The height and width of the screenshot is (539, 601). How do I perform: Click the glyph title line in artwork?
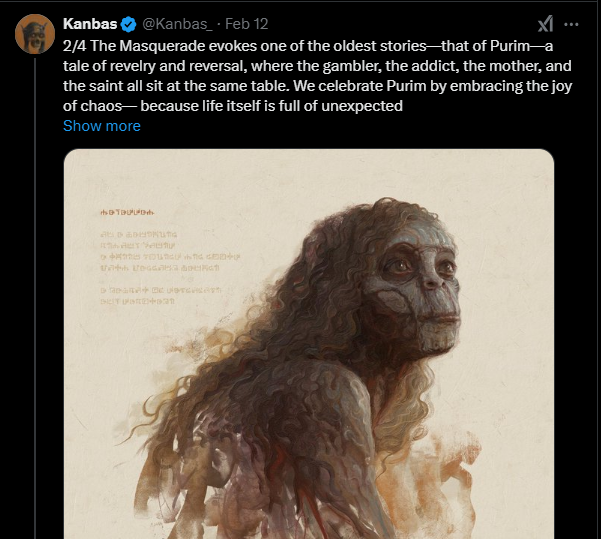click(127, 212)
